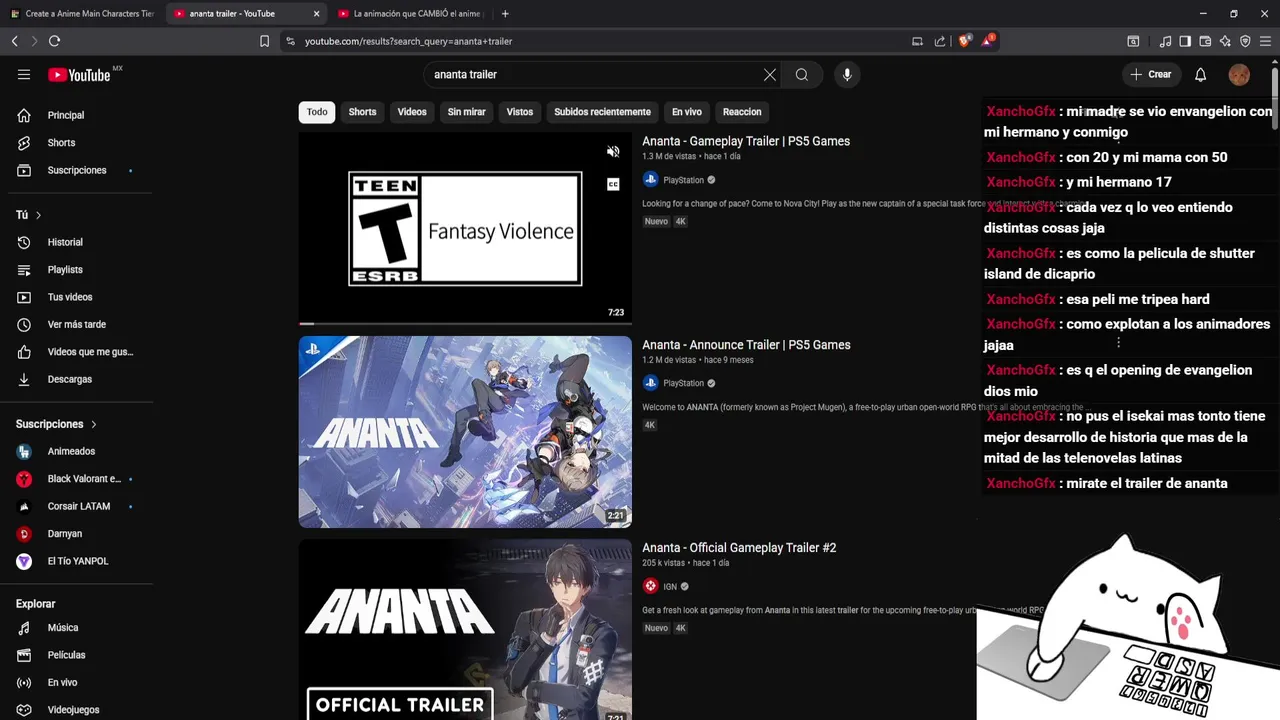Image resolution: width=1280 pixels, height=720 pixels.
Task: Click the Official Trailer IGN thumbnail
Action: 465,630
